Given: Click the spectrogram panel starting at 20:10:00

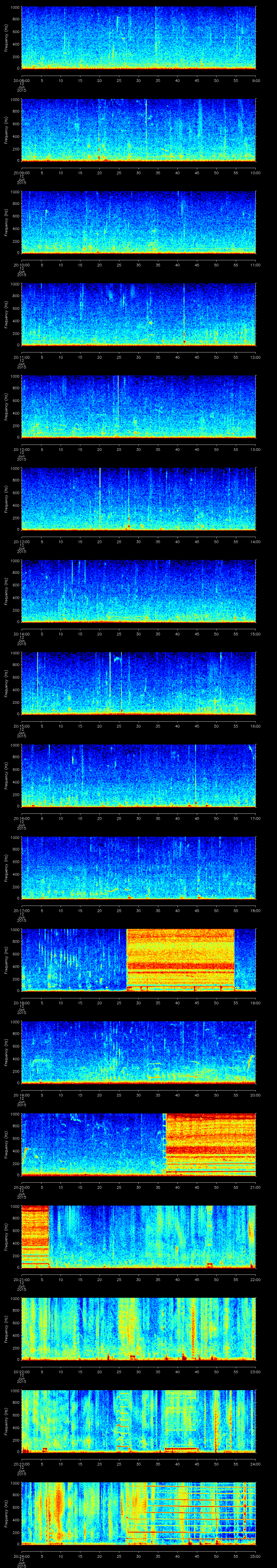Looking at the screenshot, I should [139, 222].
